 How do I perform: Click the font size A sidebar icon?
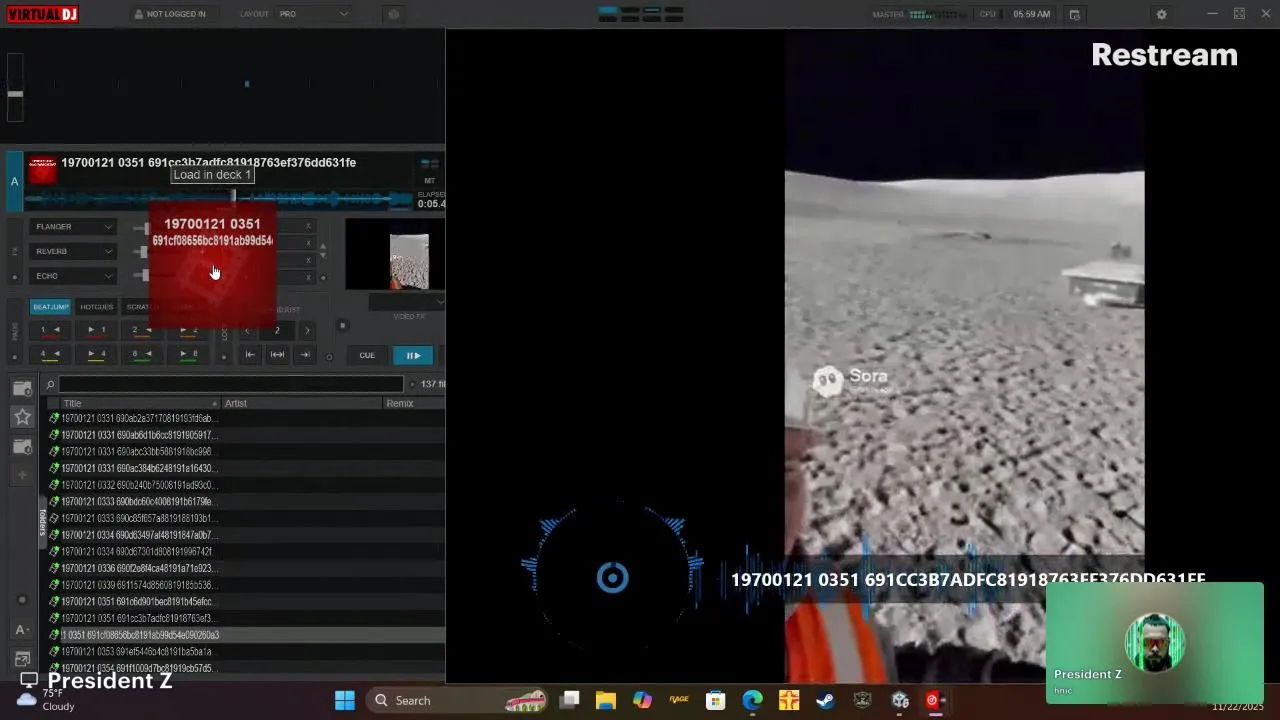(22, 630)
